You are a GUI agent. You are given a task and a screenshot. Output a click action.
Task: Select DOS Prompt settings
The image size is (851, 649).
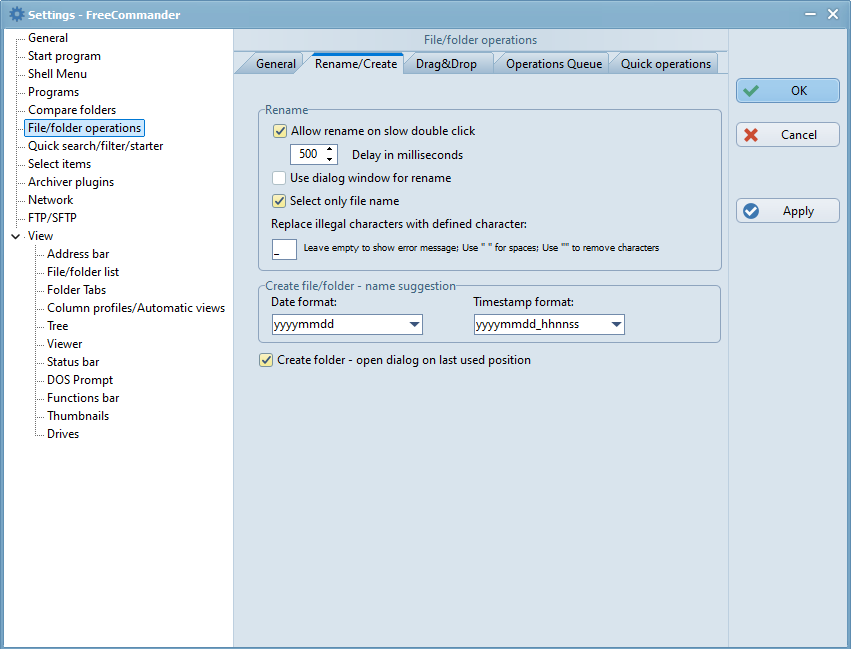pyautogui.click(x=80, y=380)
